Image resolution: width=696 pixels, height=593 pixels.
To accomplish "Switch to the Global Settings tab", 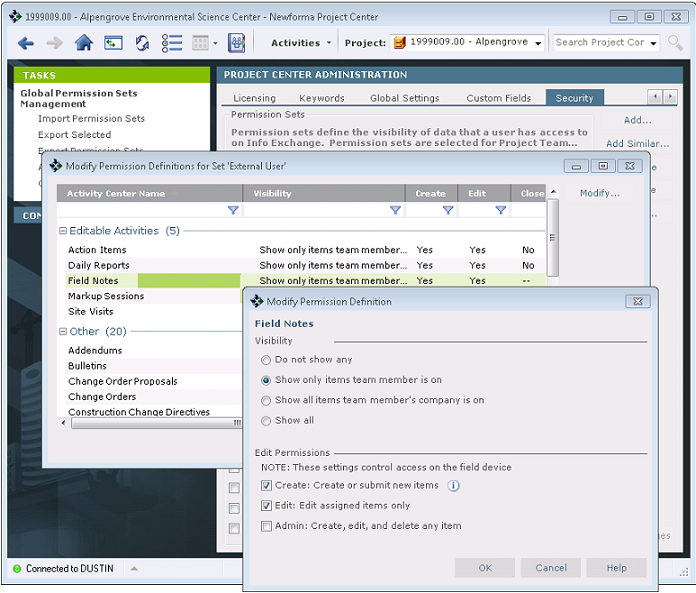I will click(404, 98).
